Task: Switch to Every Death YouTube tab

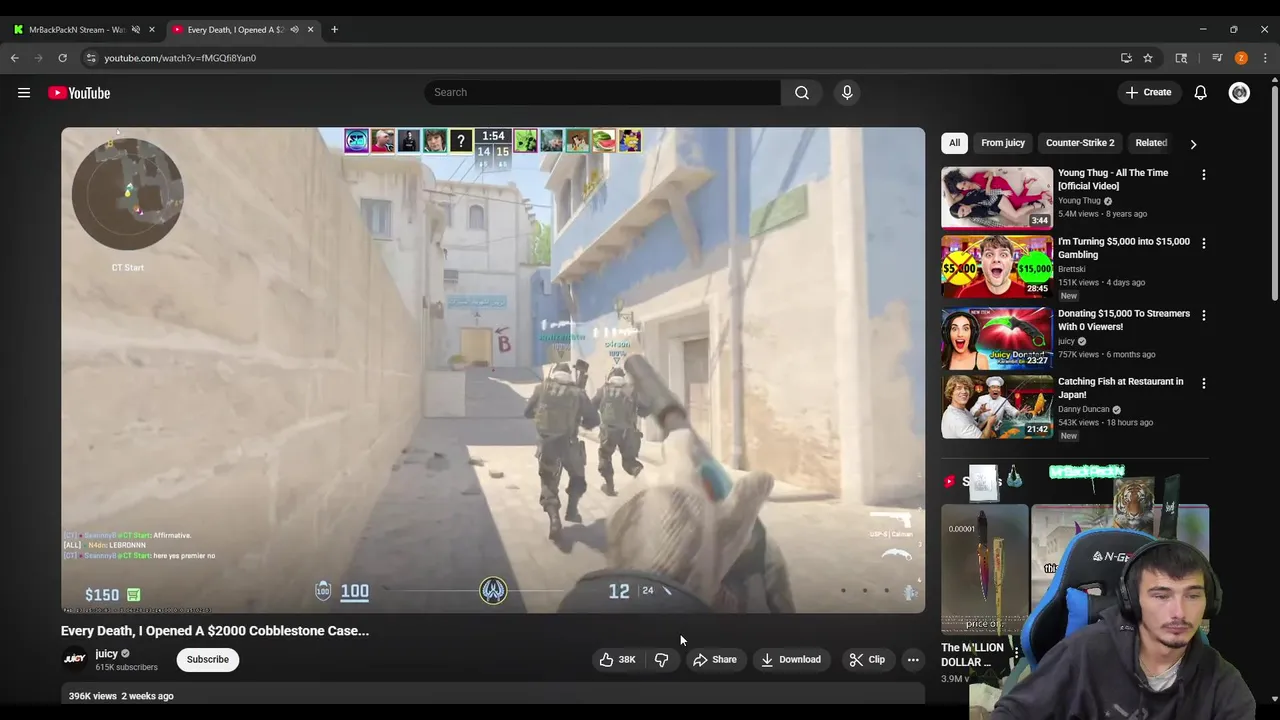Action: (x=235, y=29)
